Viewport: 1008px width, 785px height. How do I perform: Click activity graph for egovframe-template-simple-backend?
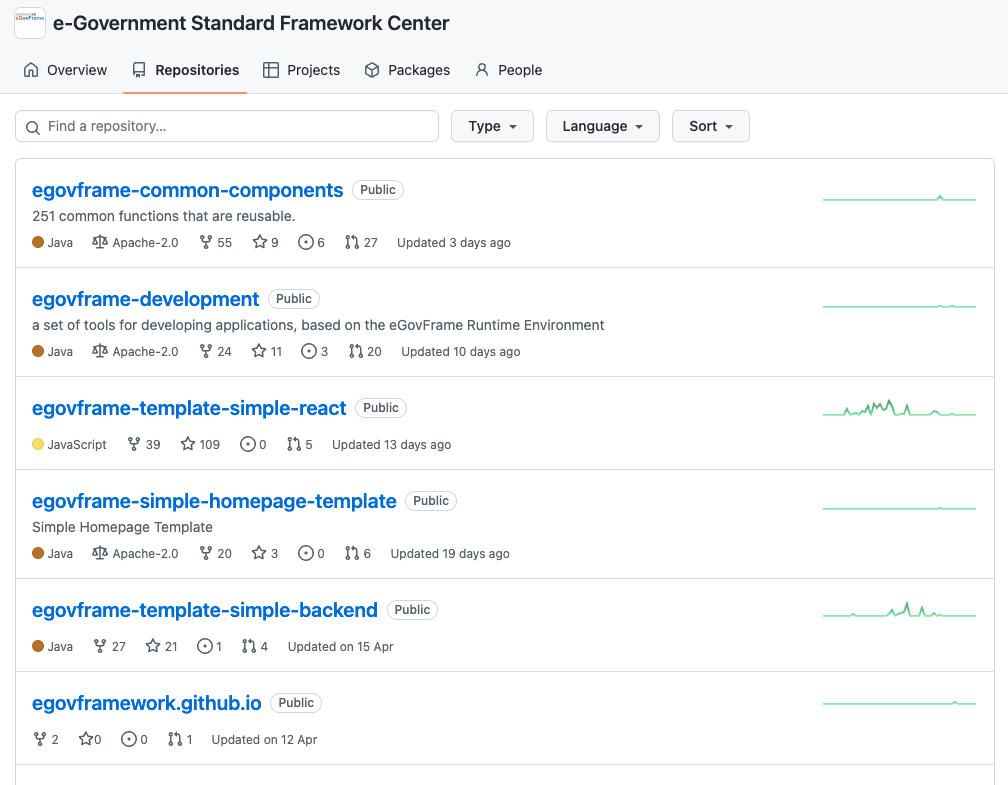(899, 609)
